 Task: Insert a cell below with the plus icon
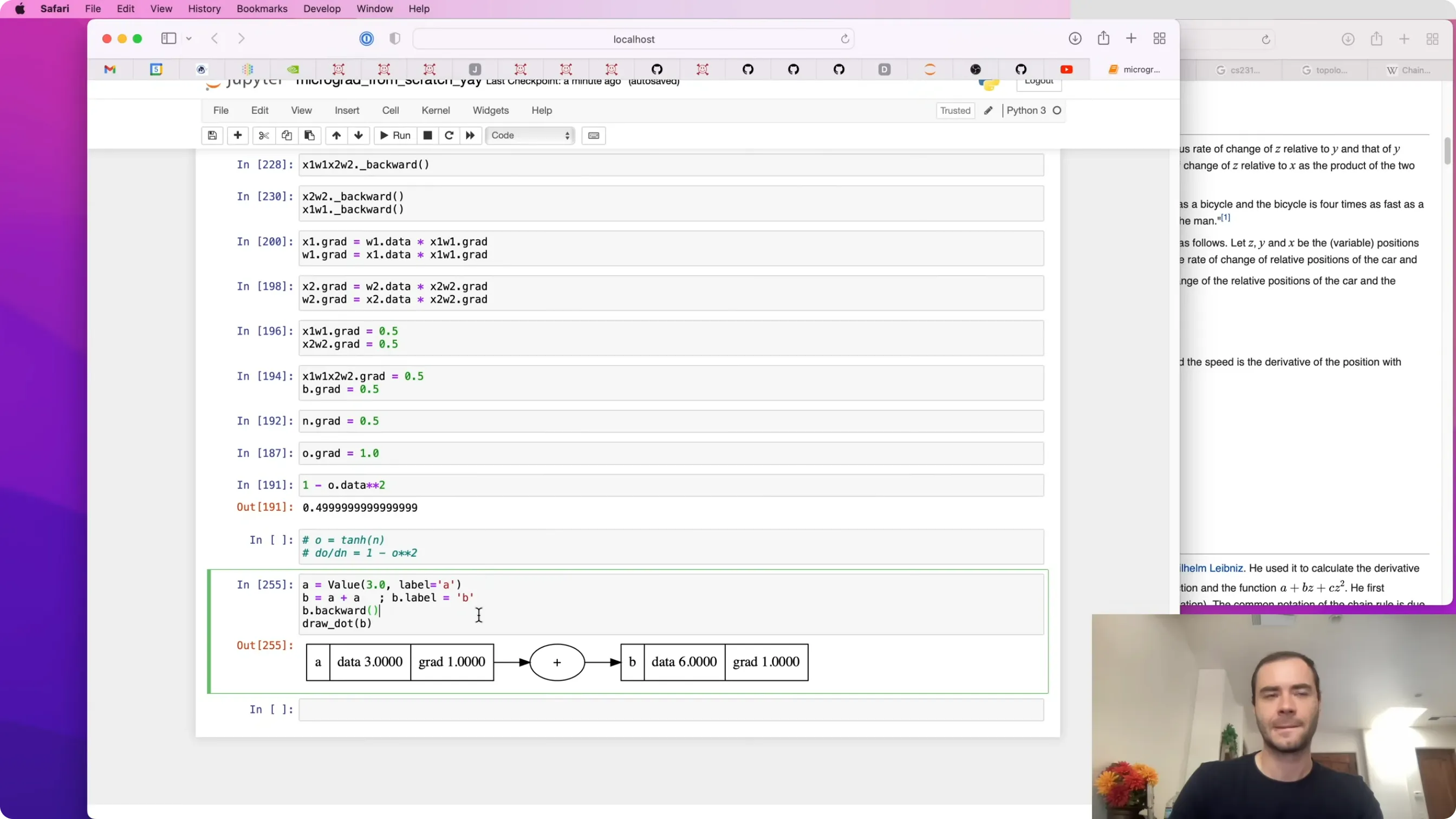tap(238, 135)
